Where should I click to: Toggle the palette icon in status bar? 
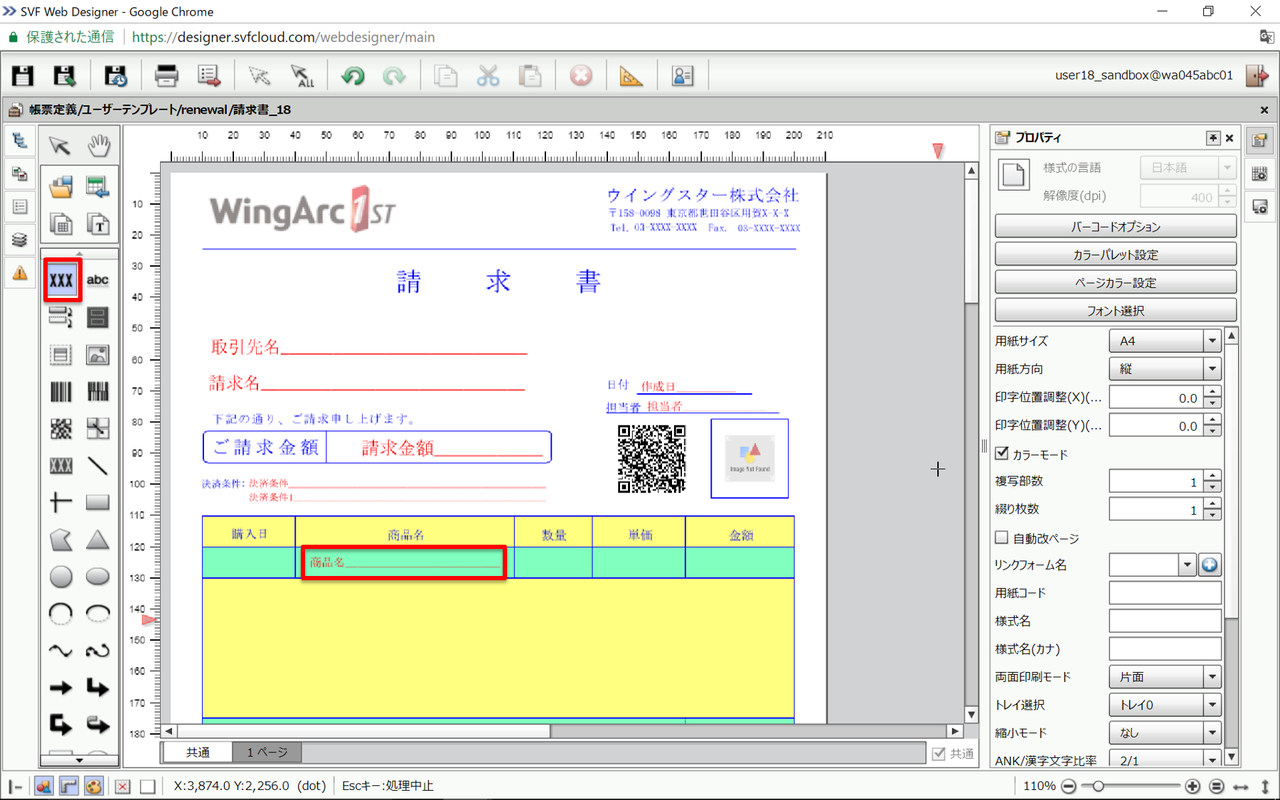(x=93, y=786)
